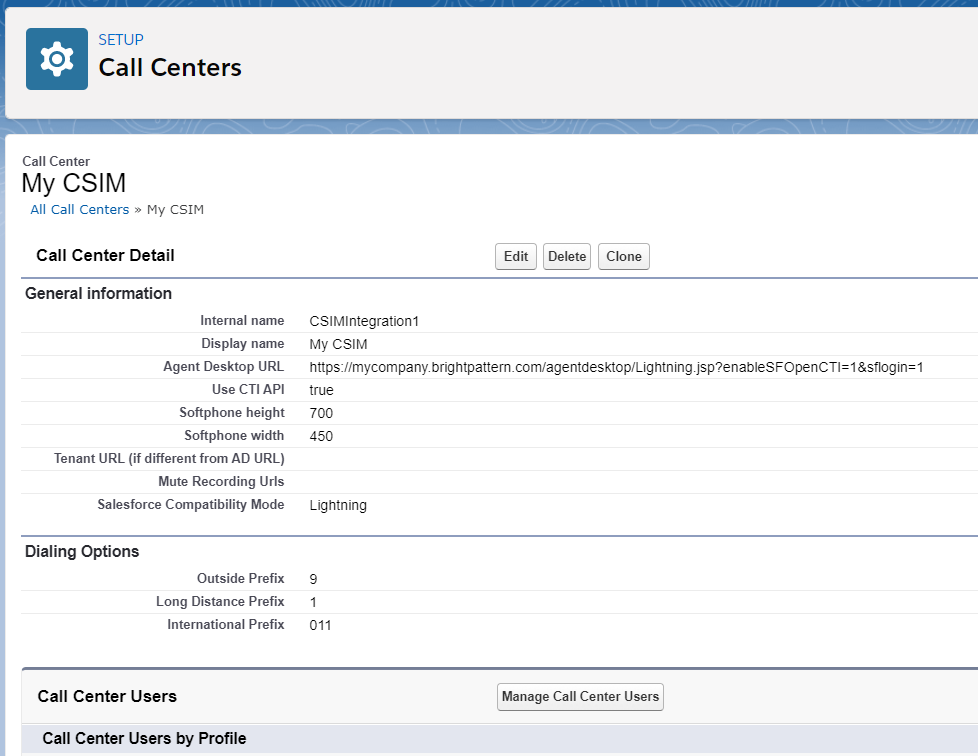Image resolution: width=978 pixels, height=756 pixels.
Task: Click the Lightning compatibility mode value
Action: [338, 505]
